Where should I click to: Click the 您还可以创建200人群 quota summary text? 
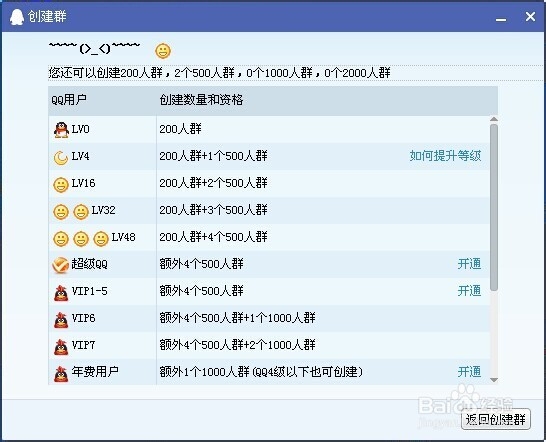[x=219, y=73]
